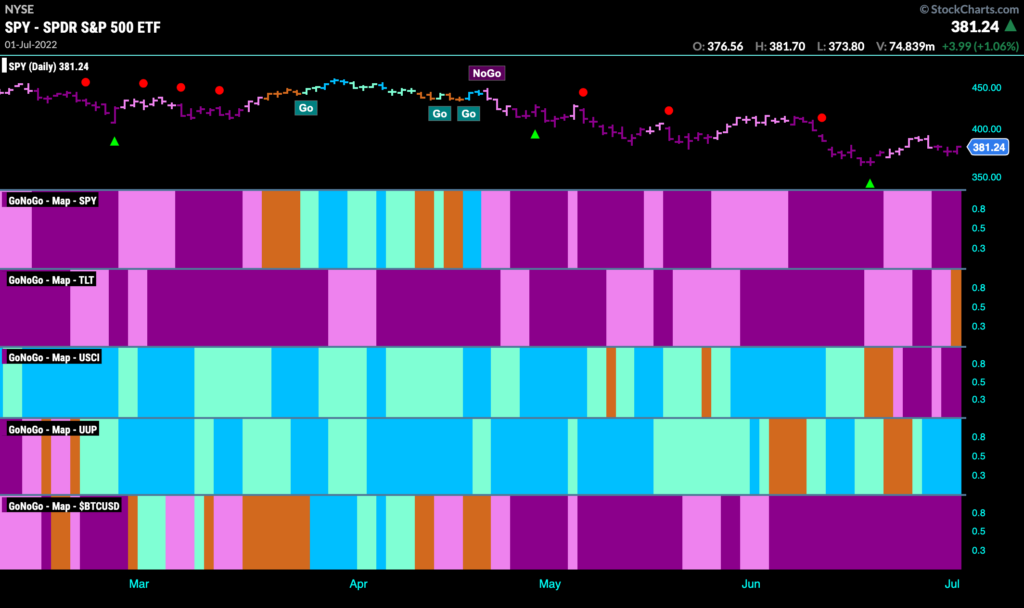Click the green triangle marker in late February

click(114, 141)
